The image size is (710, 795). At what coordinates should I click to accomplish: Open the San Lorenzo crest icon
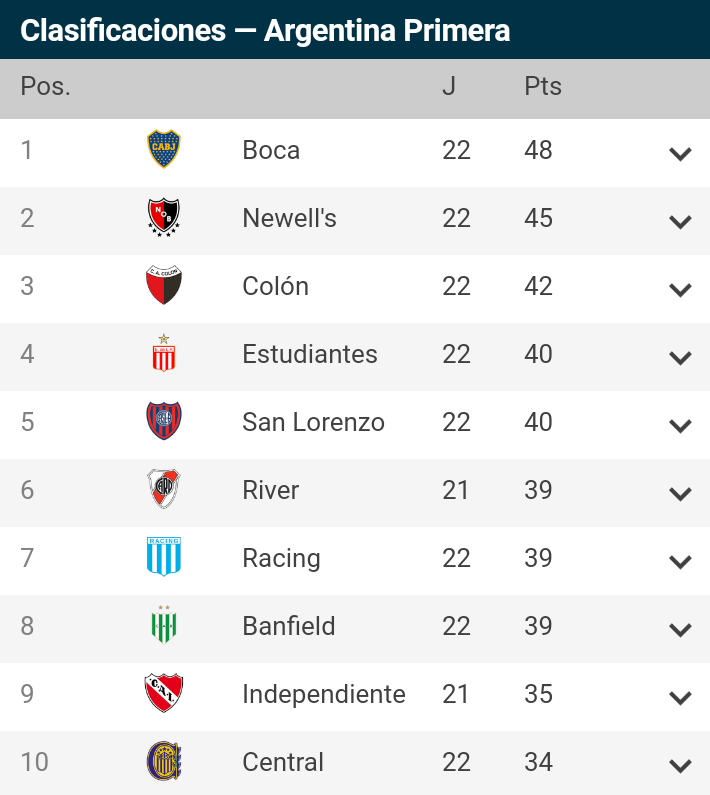pos(163,421)
